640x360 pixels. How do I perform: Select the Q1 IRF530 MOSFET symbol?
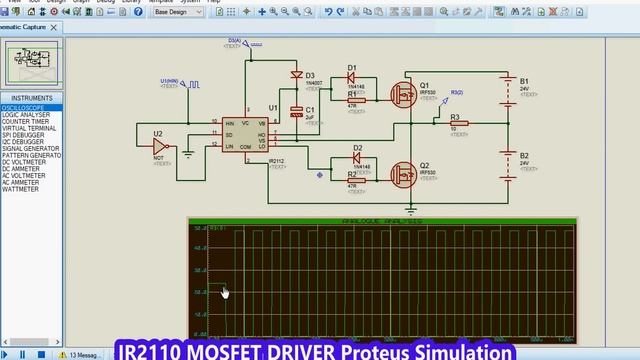pyautogui.click(x=404, y=95)
